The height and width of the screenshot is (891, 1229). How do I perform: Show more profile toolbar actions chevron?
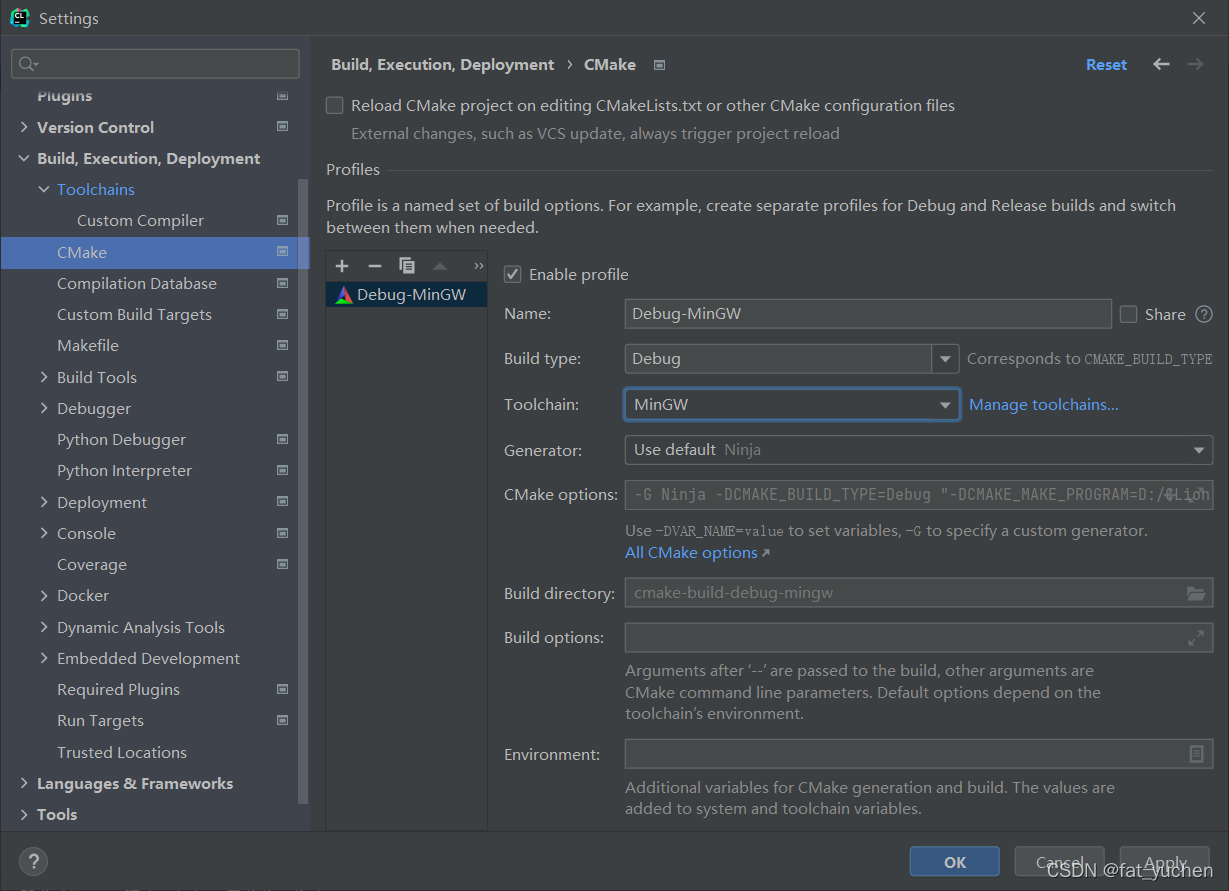478,266
